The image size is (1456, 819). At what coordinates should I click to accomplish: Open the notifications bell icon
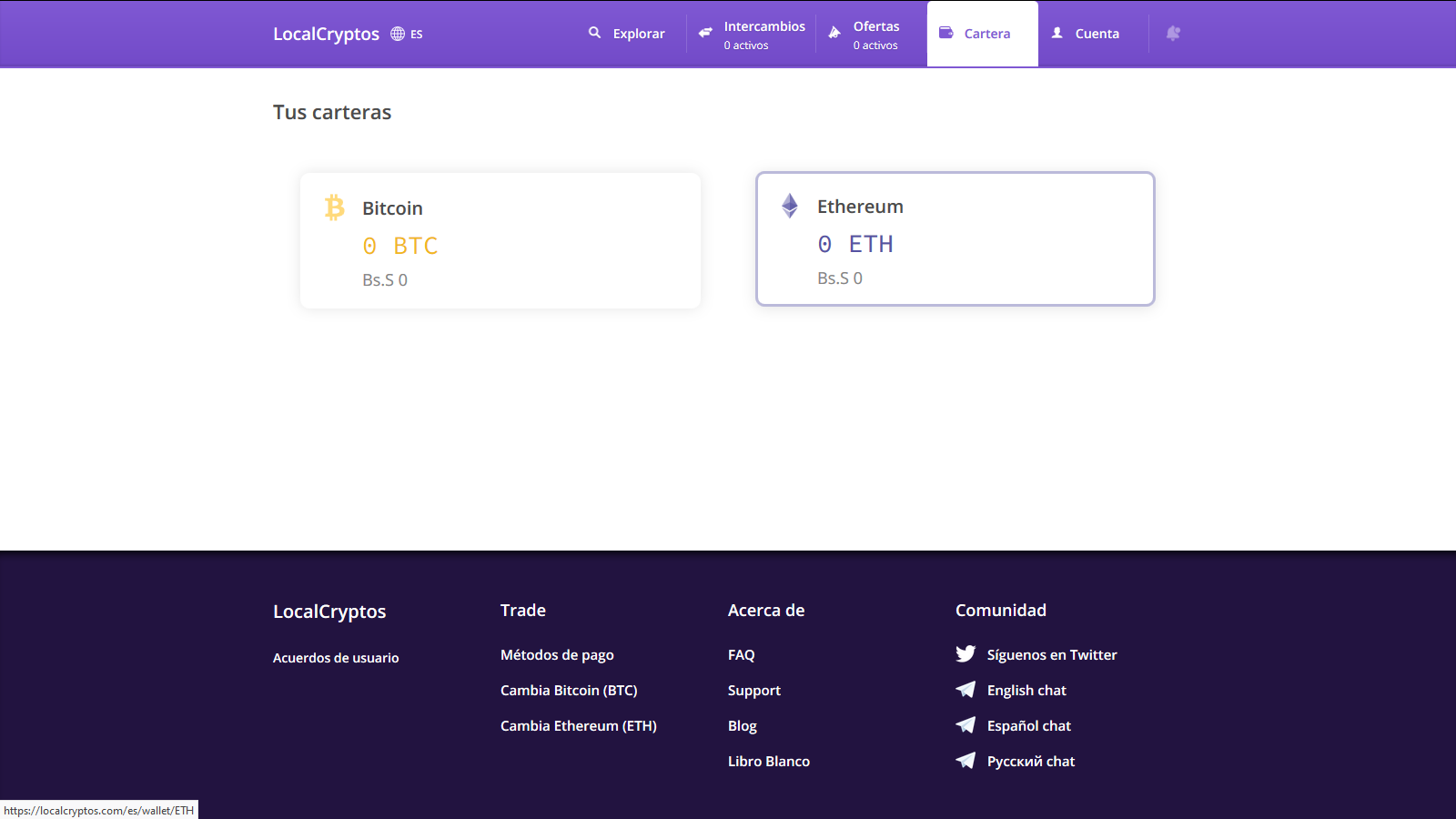coord(1173,33)
